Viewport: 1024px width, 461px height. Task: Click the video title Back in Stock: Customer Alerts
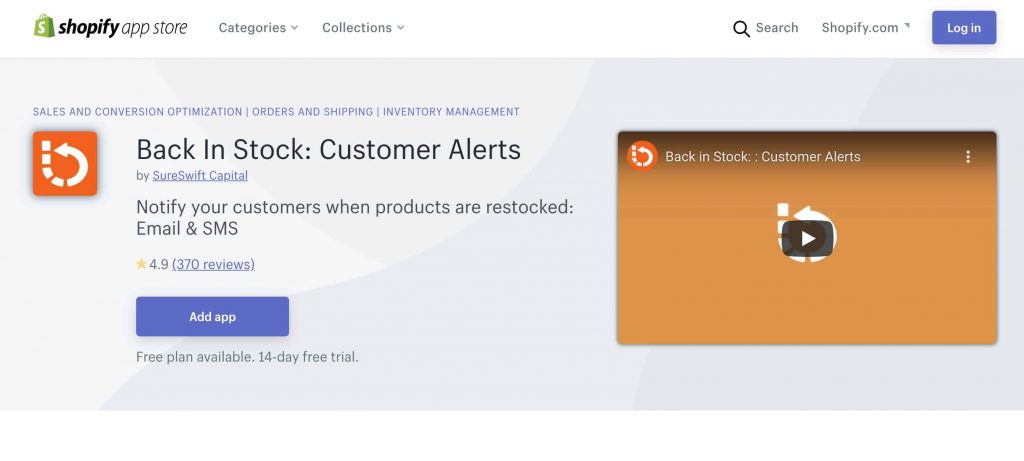point(763,157)
